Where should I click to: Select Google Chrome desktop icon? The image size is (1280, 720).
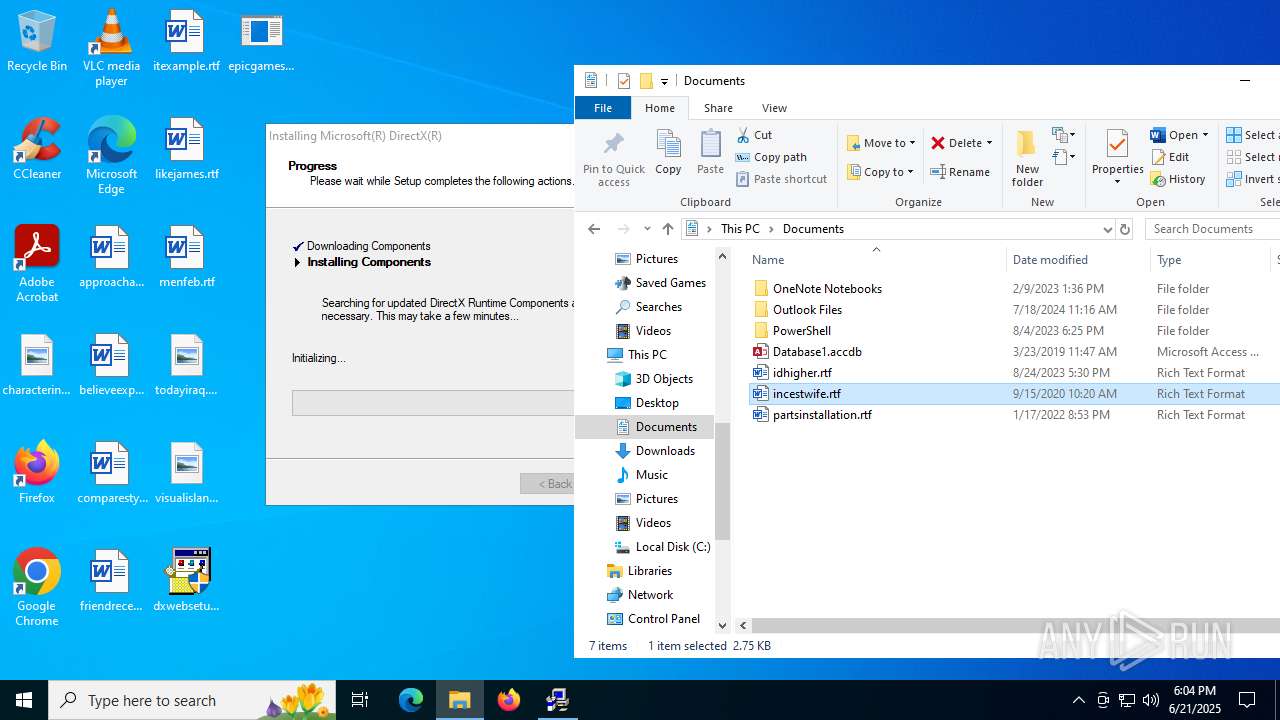click(37, 588)
